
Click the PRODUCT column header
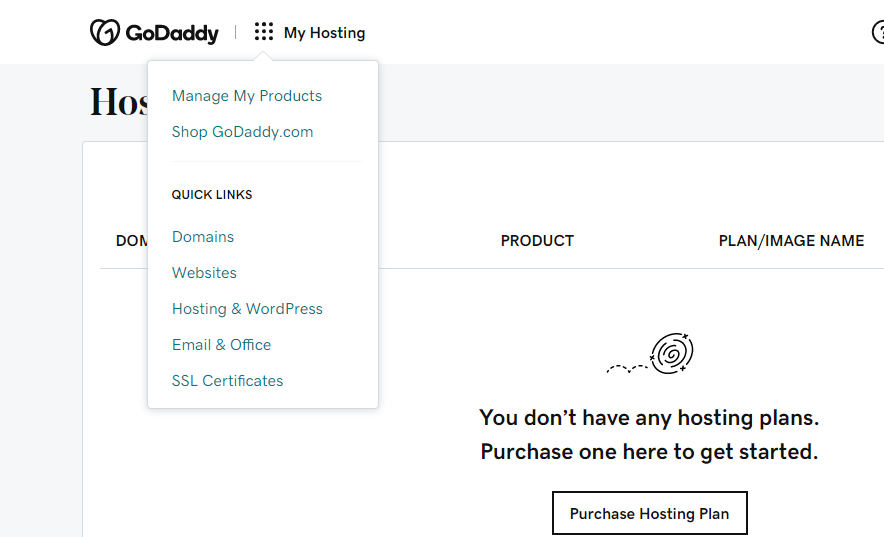537,241
